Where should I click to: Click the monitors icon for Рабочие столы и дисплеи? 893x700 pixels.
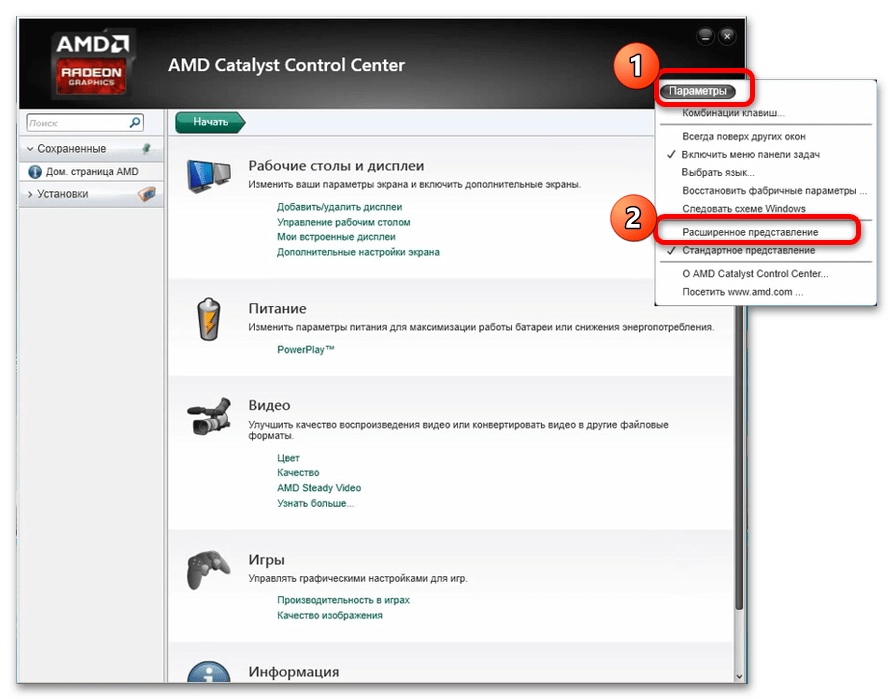(x=209, y=178)
